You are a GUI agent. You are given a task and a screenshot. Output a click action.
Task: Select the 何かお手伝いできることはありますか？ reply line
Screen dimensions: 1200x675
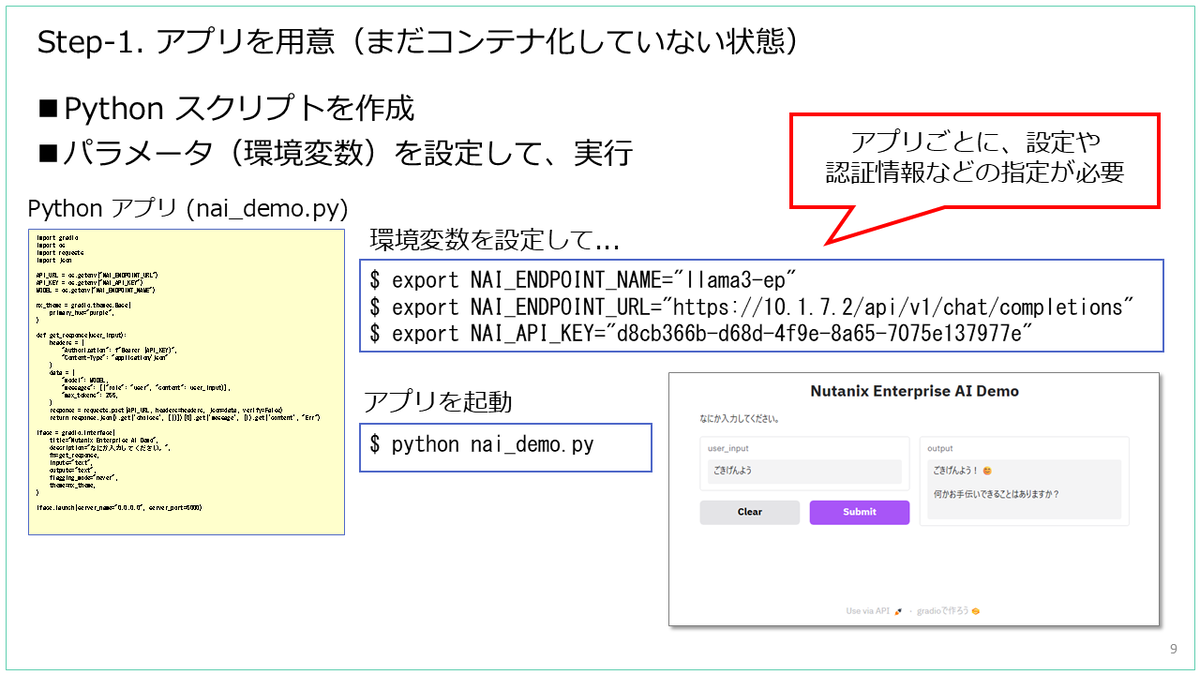click(x=996, y=494)
